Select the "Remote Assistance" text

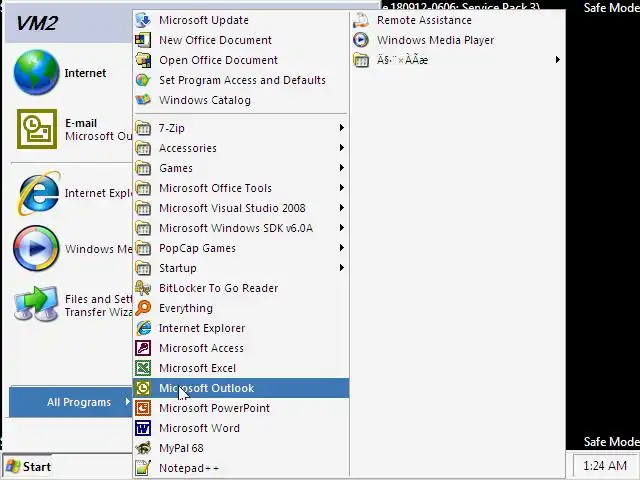pos(424,20)
